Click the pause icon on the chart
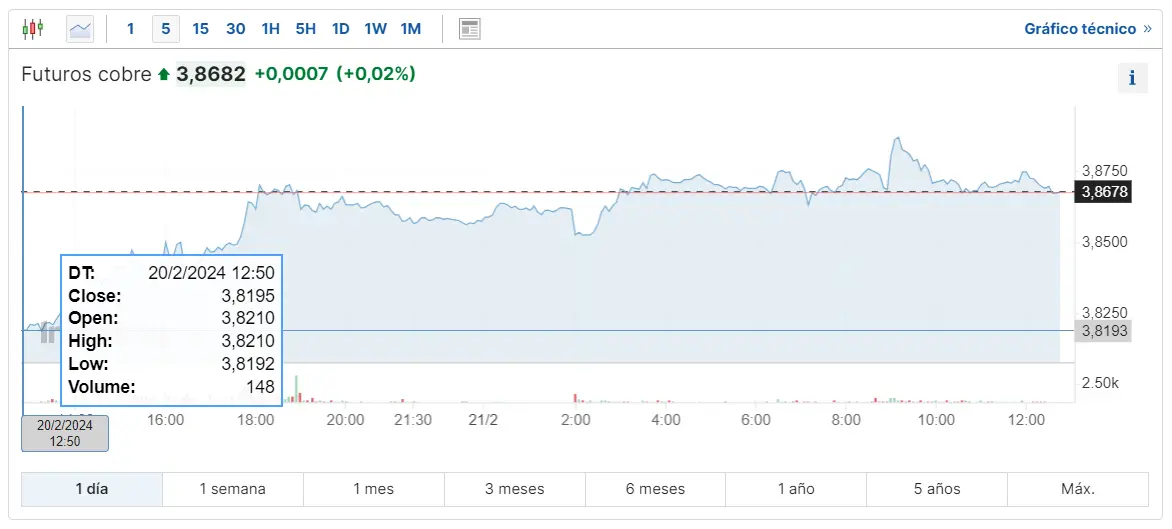The height and width of the screenshot is (529, 1172). pos(47,336)
